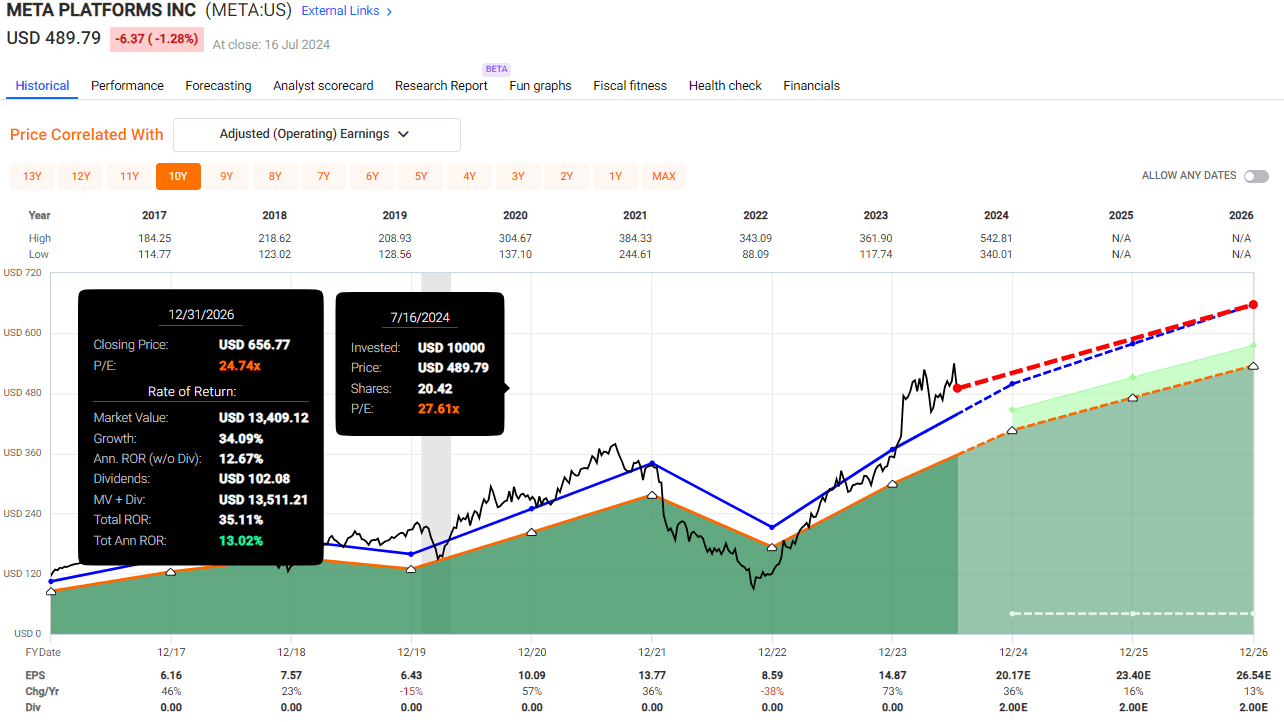1284x722 pixels.
Task: Check the Health check tab
Action: coord(725,86)
